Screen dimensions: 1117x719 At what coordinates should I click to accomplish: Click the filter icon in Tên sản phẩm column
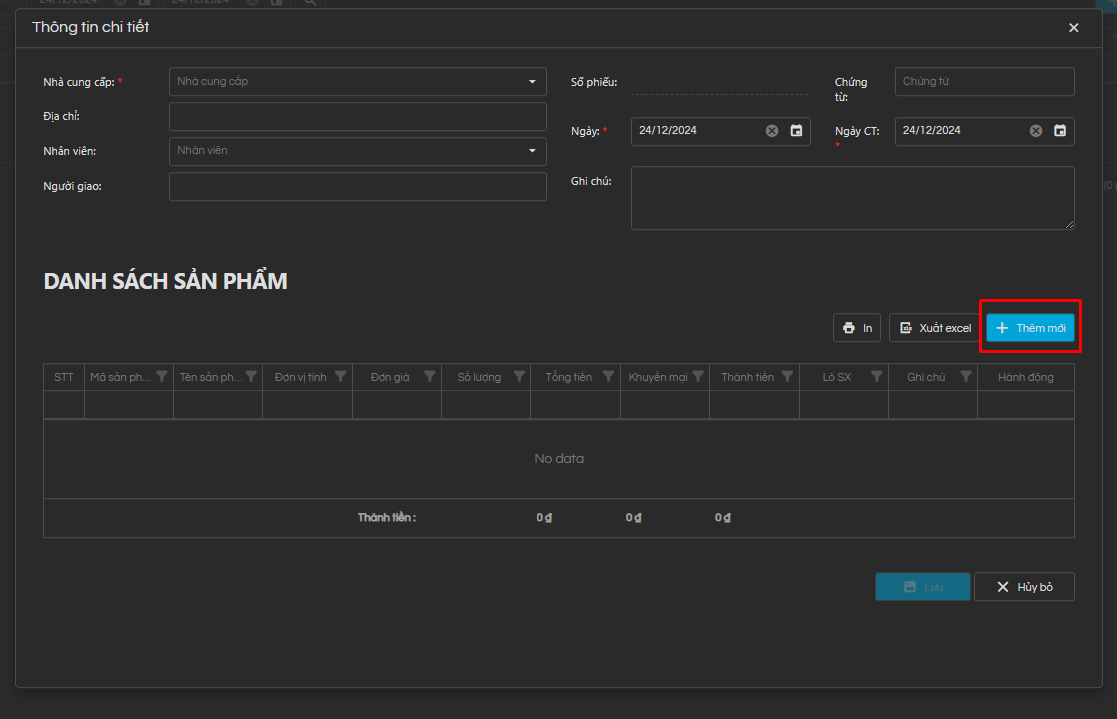251,377
